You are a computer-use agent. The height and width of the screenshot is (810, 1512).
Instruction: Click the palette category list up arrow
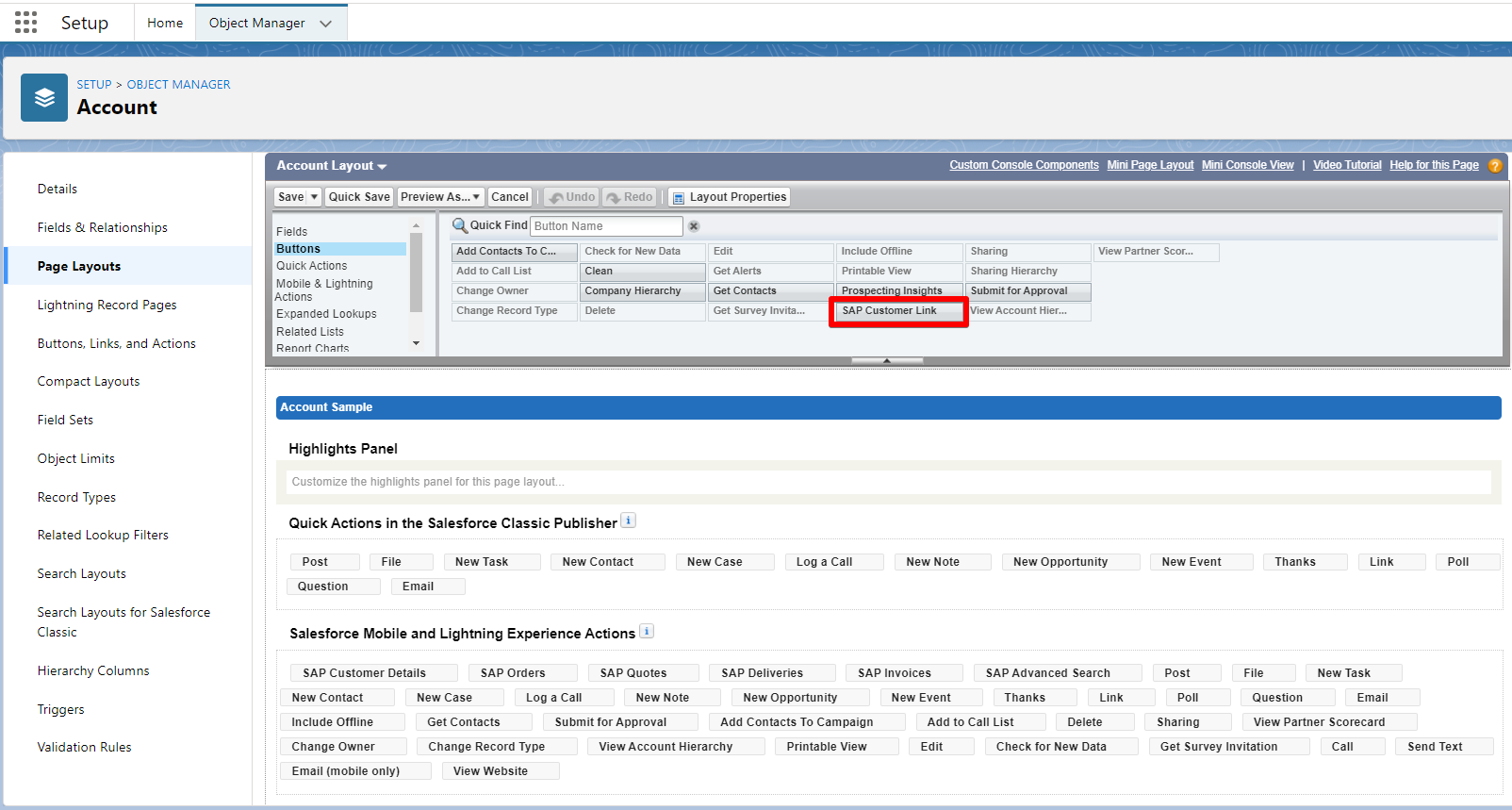coord(416,227)
